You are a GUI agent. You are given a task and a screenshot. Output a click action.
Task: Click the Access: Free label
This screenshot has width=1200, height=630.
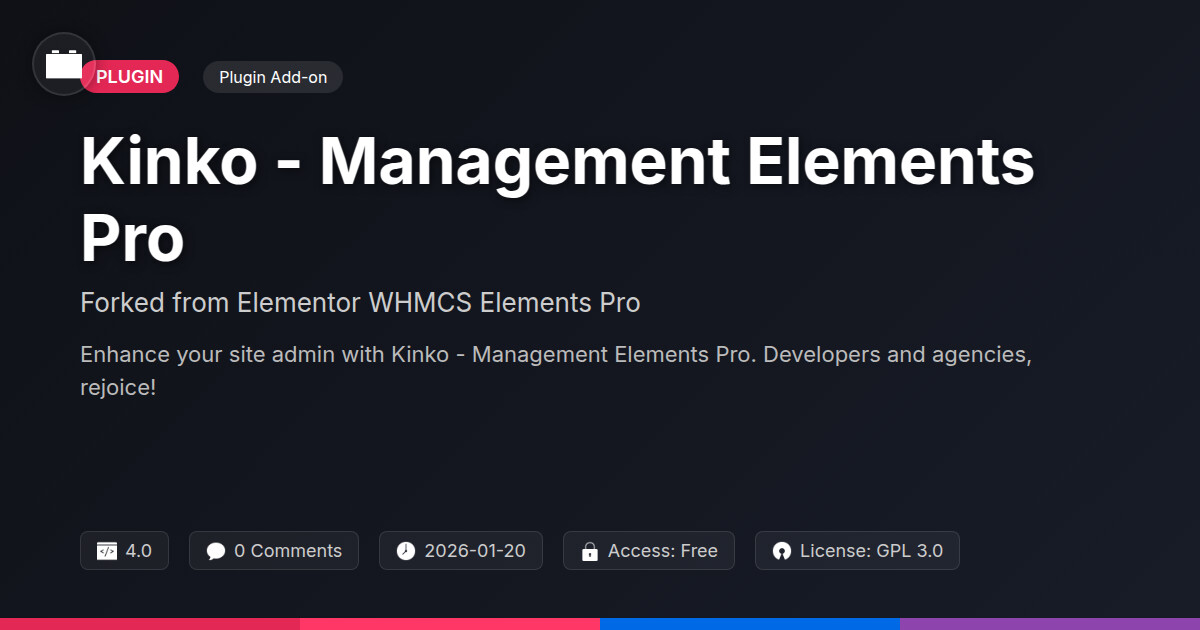pos(663,551)
